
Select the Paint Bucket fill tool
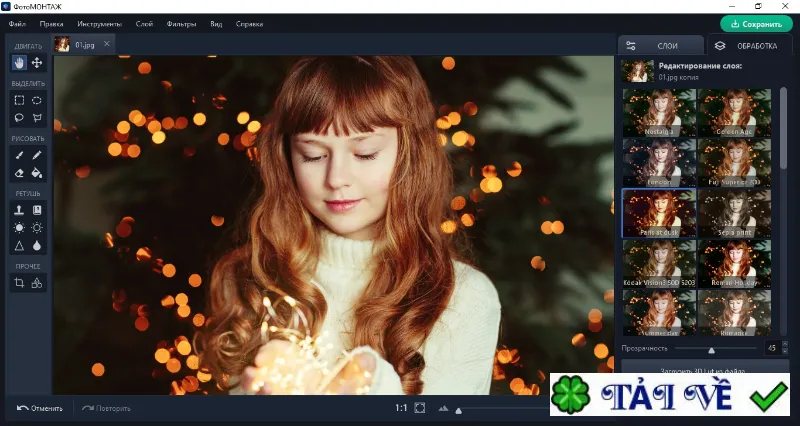click(37, 173)
